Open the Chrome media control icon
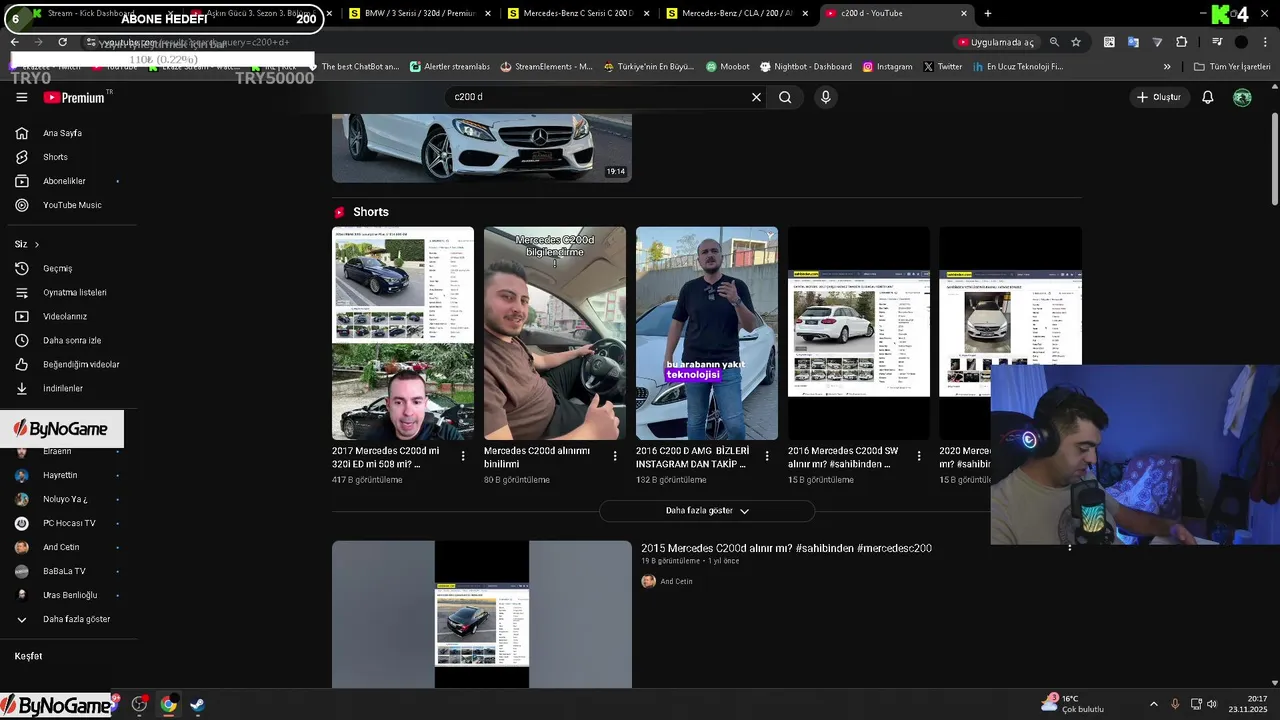This screenshot has width=1280, height=720. click(1217, 42)
